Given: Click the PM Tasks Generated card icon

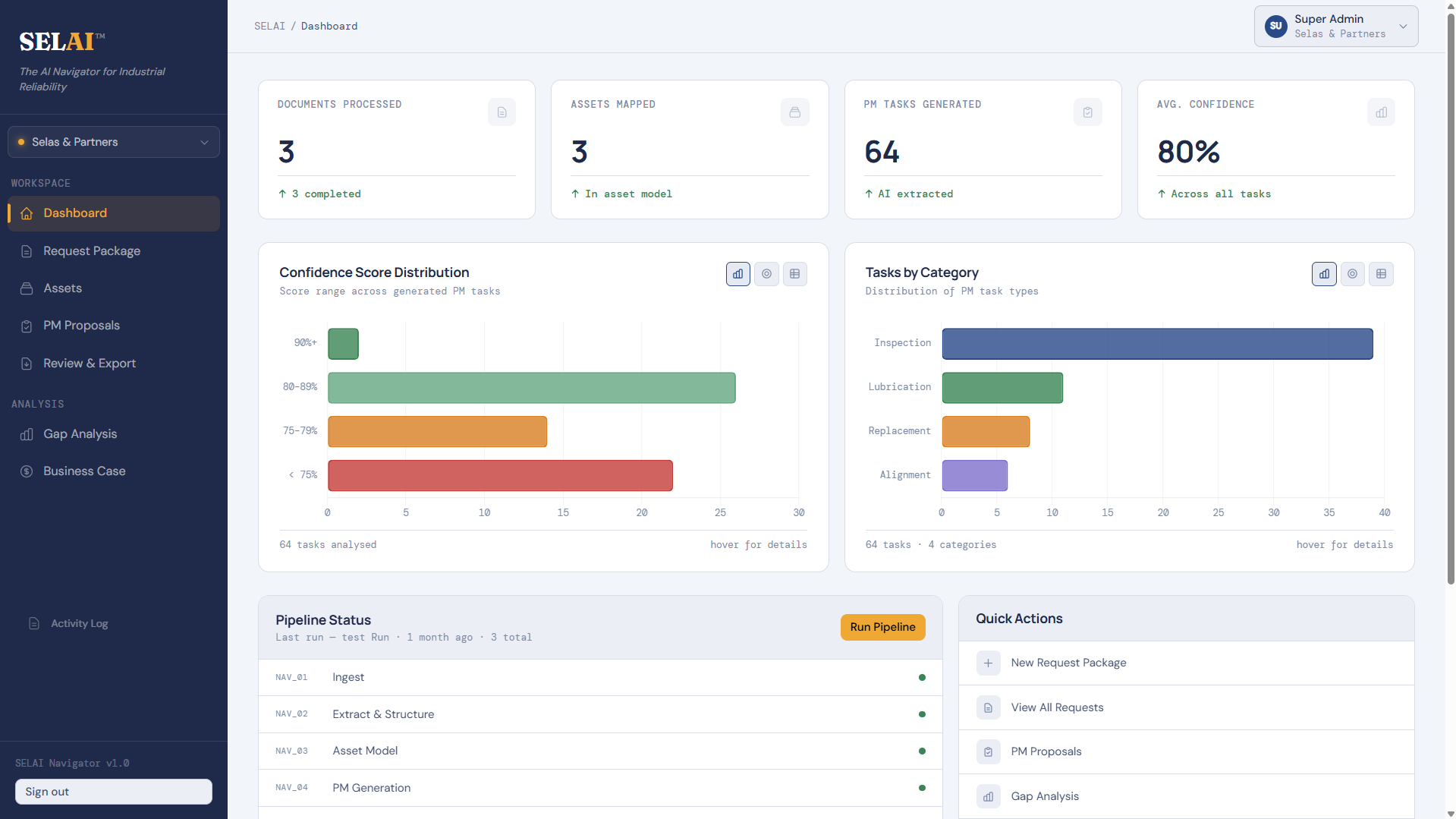Looking at the screenshot, I should (1087, 112).
